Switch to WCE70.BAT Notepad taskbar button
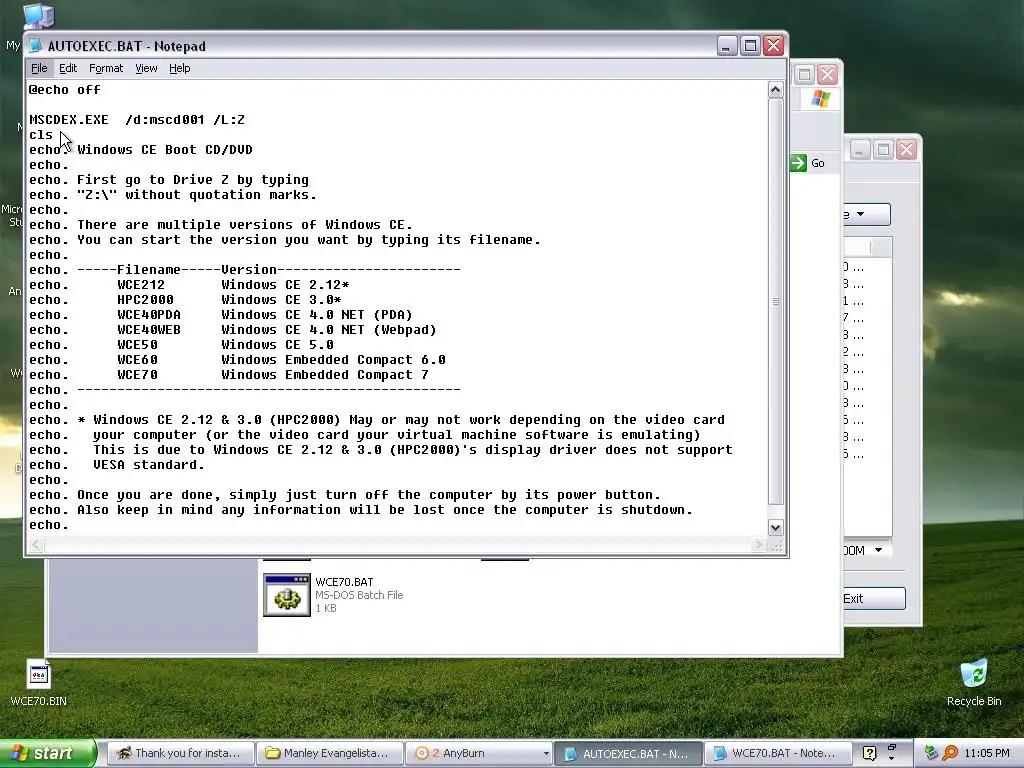1024x768 pixels. click(x=778, y=753)
